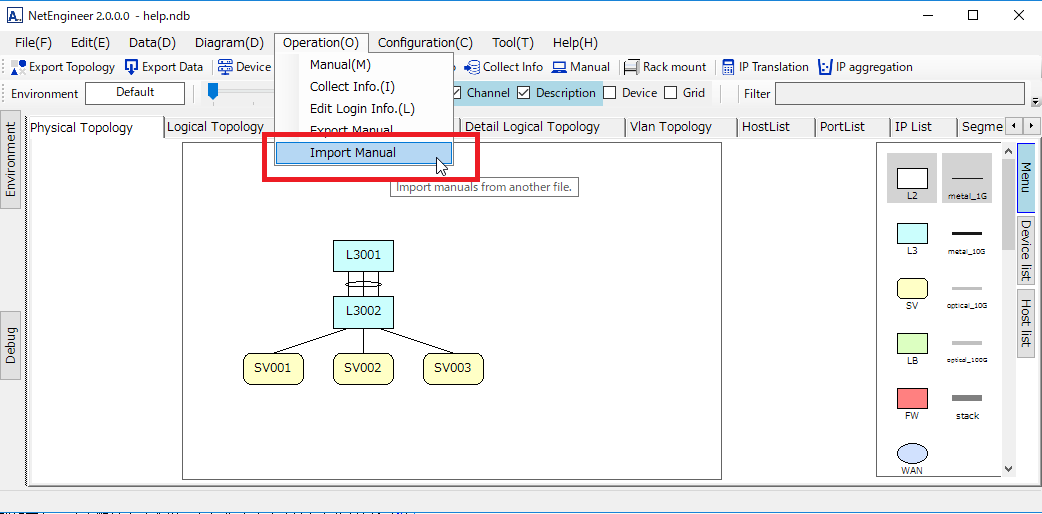Image resolution: width=1042 pixels, height=514 pixels.
Task: Expand the toolbar overflow arrow
Action: click(x=1035, y=101)
